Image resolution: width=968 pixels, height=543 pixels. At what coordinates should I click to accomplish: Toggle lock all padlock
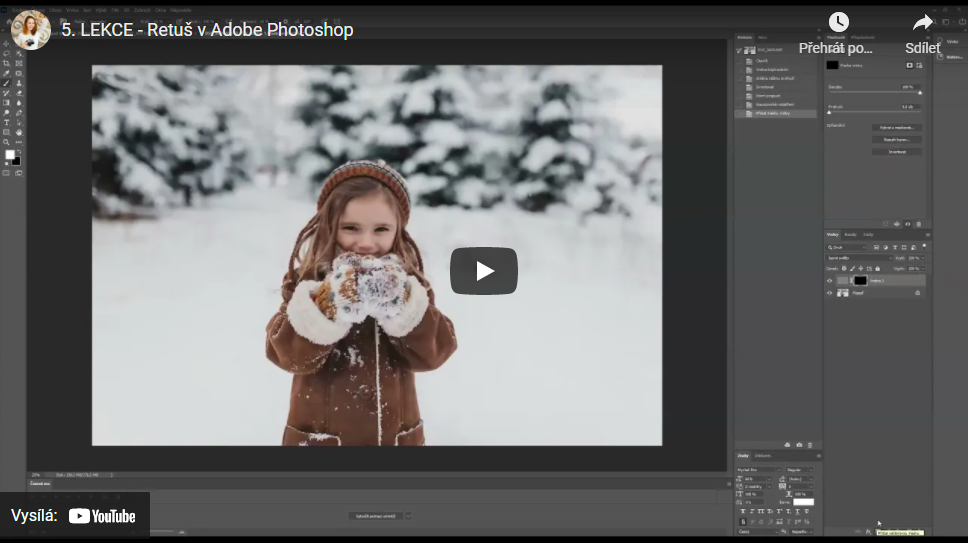tap(877, 268)
